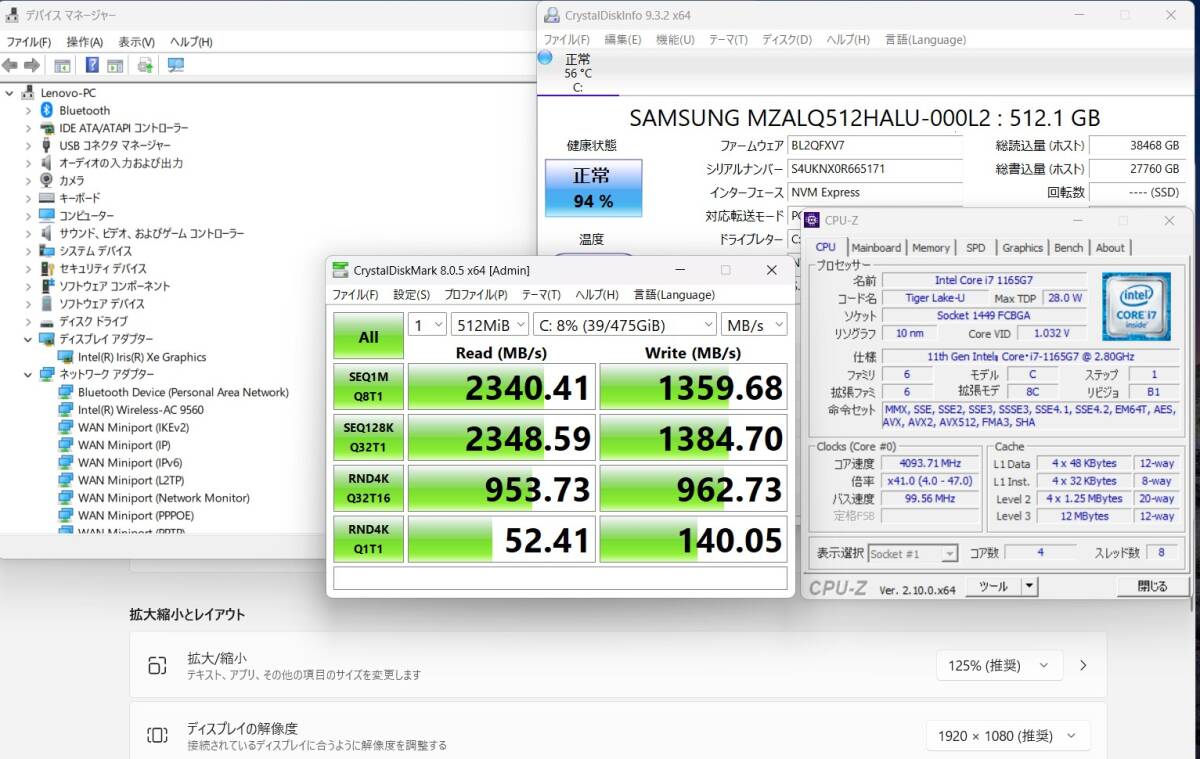Open CrystalDiskMark 設定(S) menu
Screen dimensions: 1200x759
[411, 295]
